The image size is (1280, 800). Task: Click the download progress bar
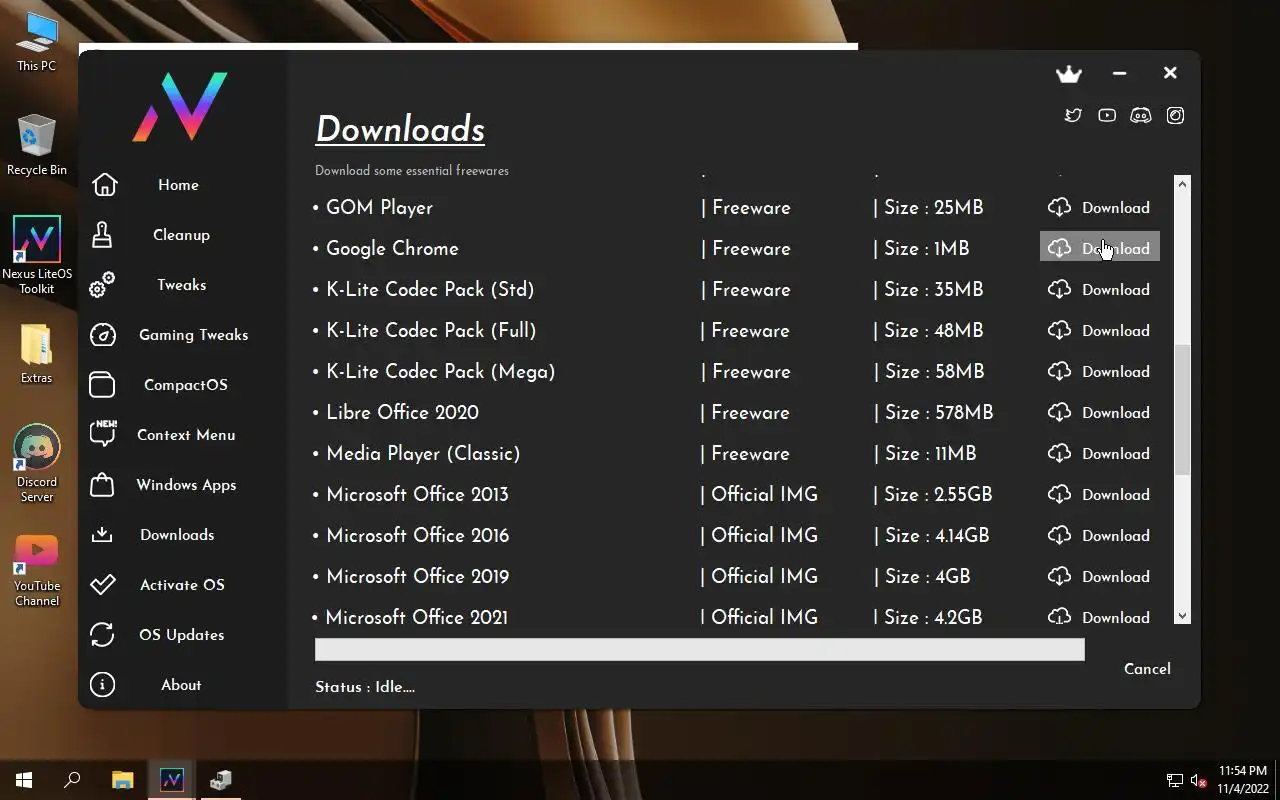(700, 650)
